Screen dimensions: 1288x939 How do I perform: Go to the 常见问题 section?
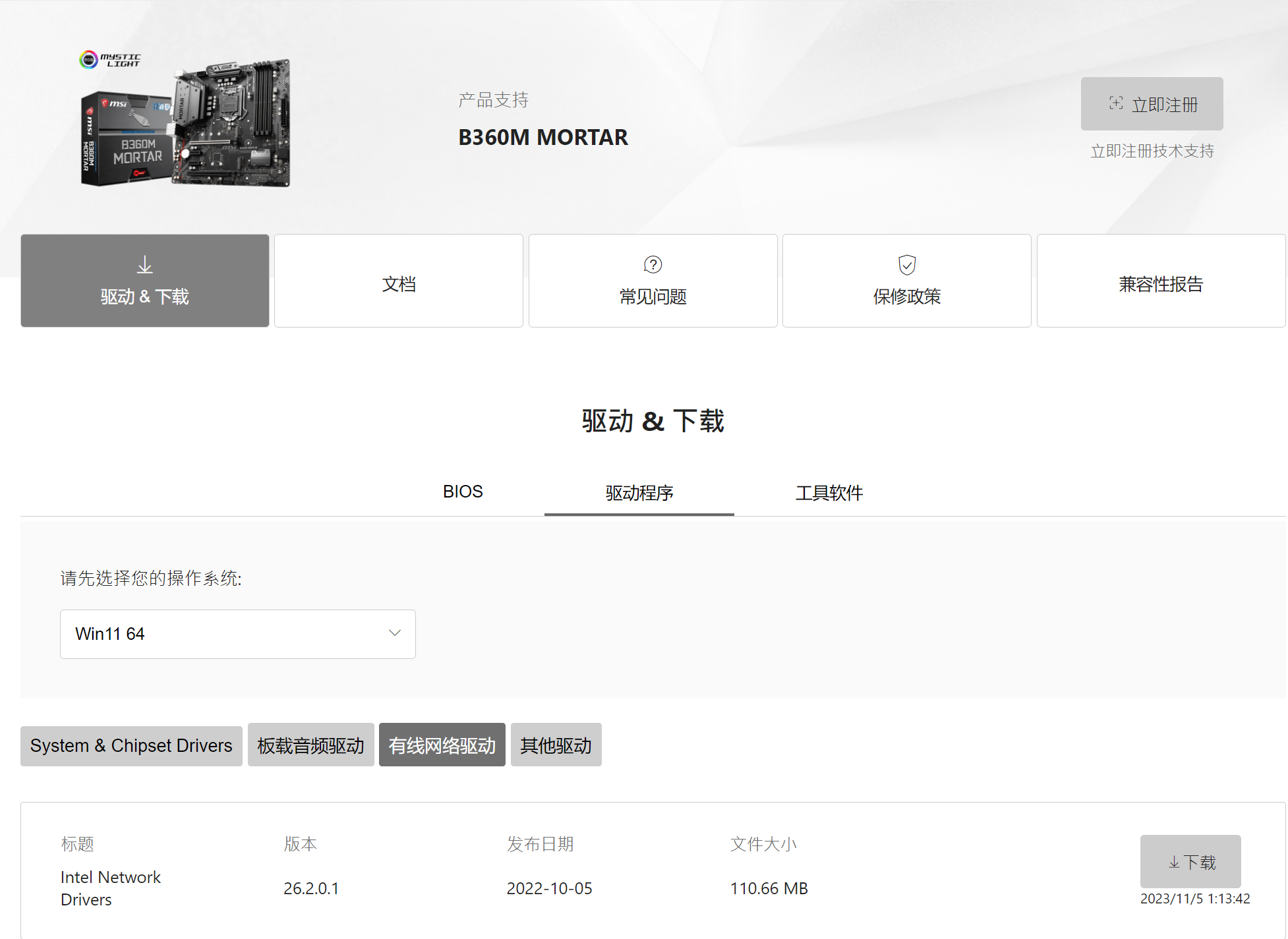click(653, 281)
